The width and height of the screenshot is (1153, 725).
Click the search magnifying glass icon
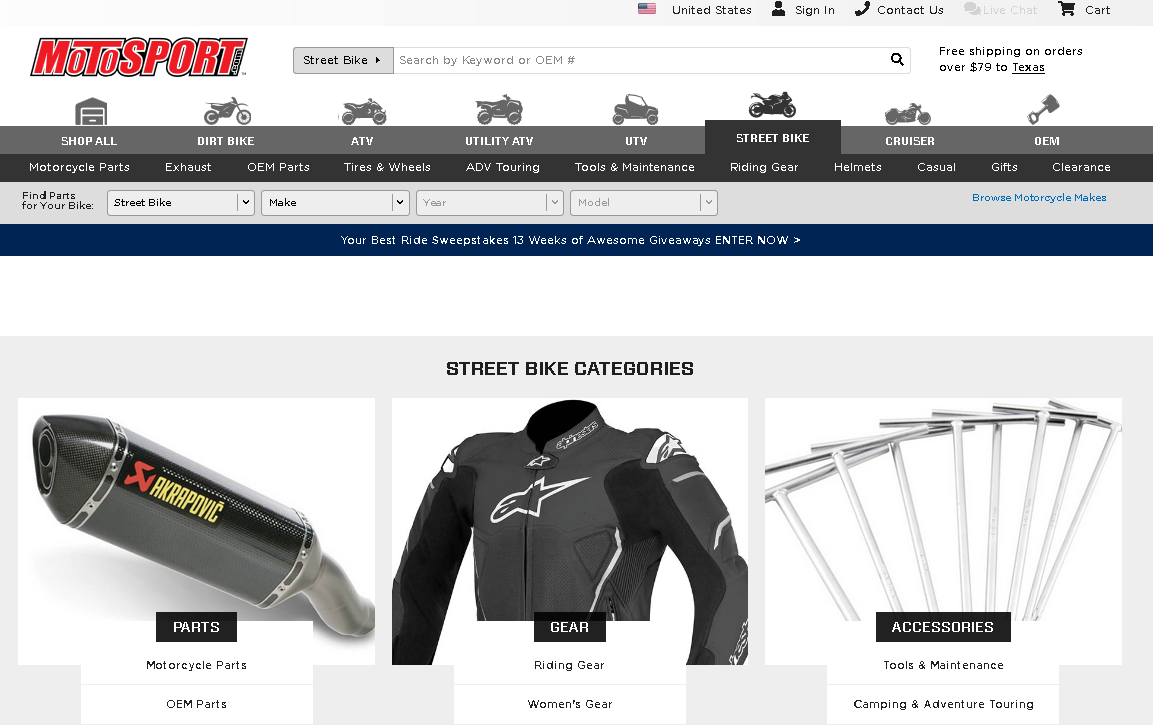coord(896,60)
